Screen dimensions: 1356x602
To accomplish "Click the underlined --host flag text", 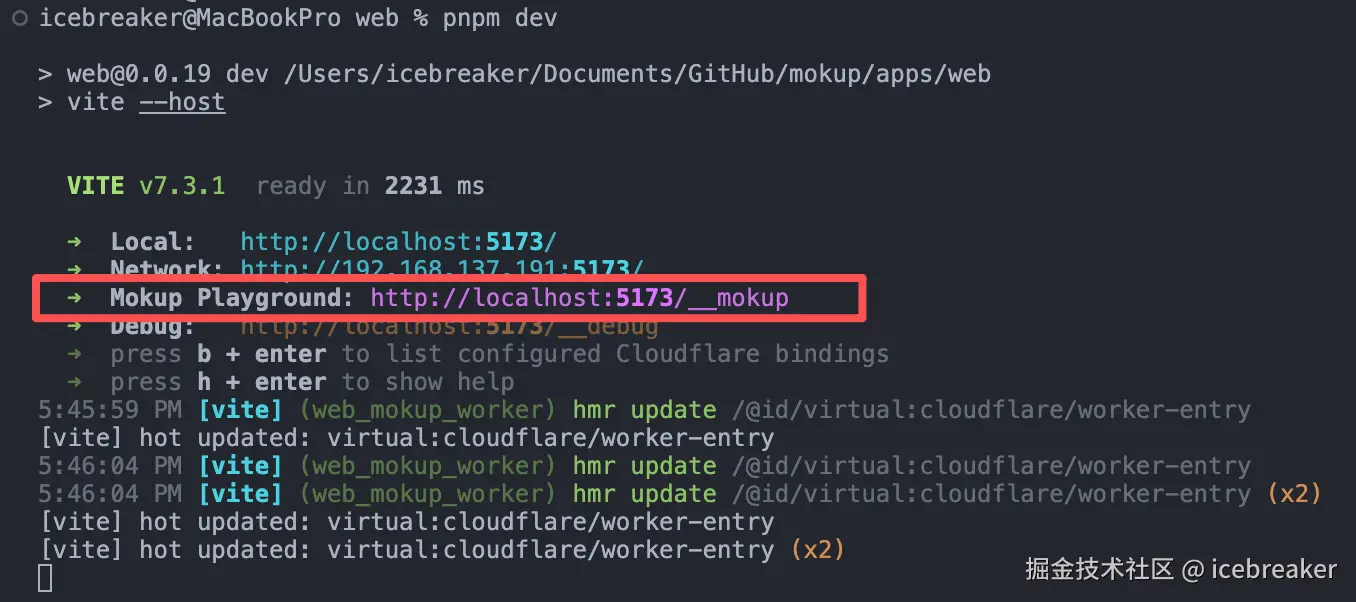I will pos(181,101).
